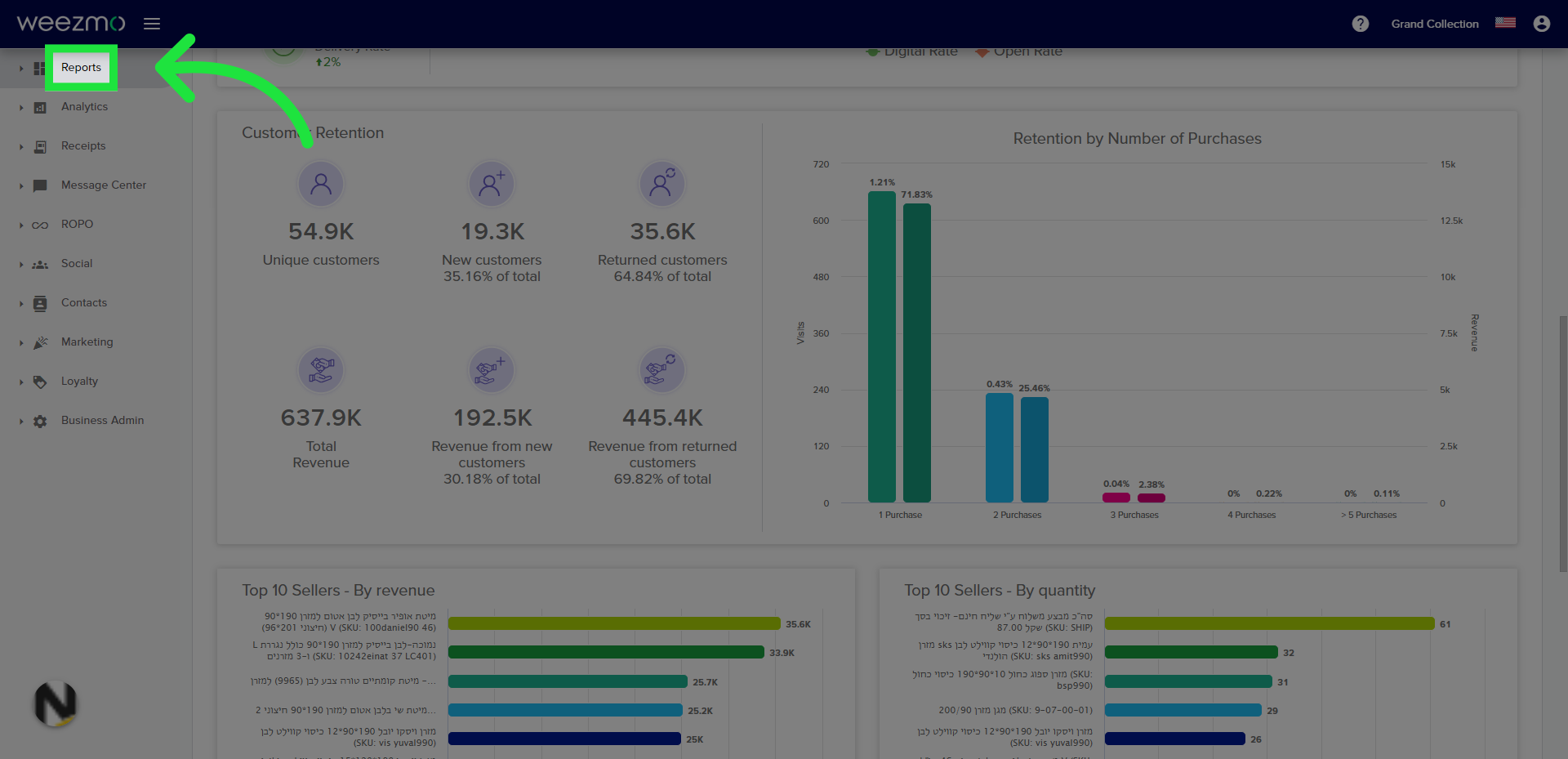Expand the Receipts menu arrow
1568x759 pixels.
[21, 147]
